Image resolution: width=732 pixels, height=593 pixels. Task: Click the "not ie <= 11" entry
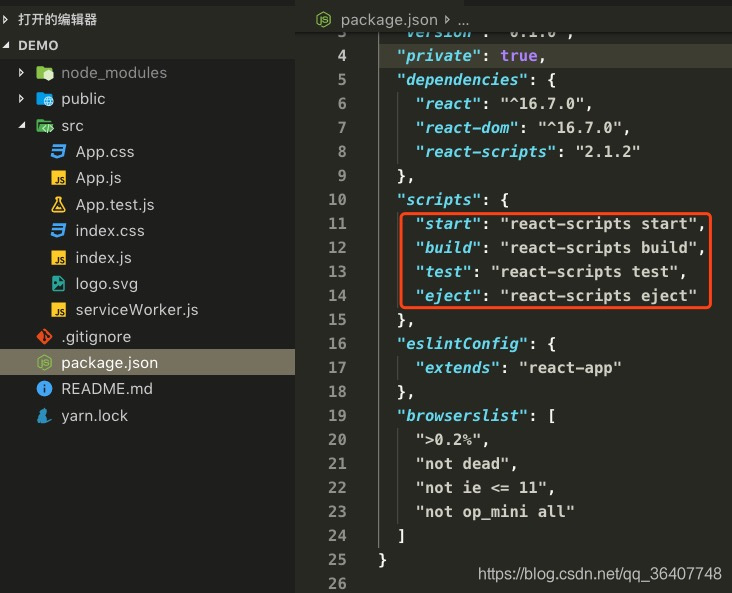[x=480, y=488]
